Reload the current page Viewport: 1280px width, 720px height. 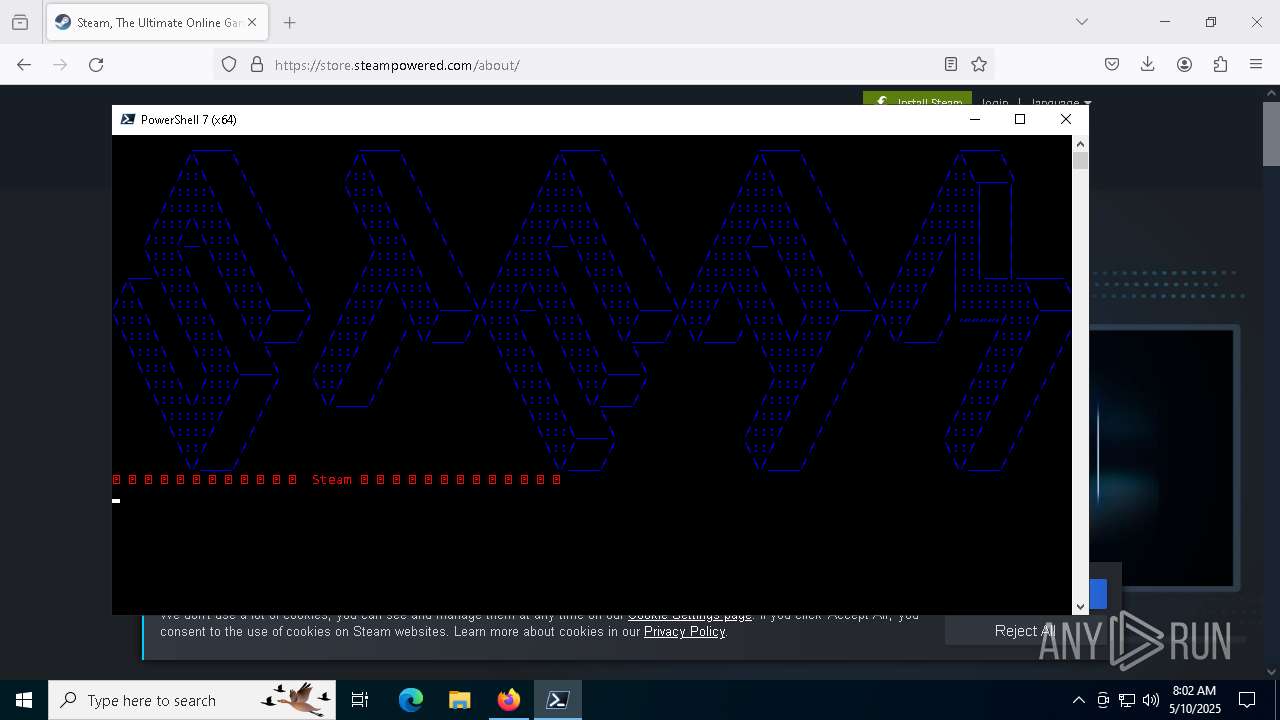[x=96, y=64]
